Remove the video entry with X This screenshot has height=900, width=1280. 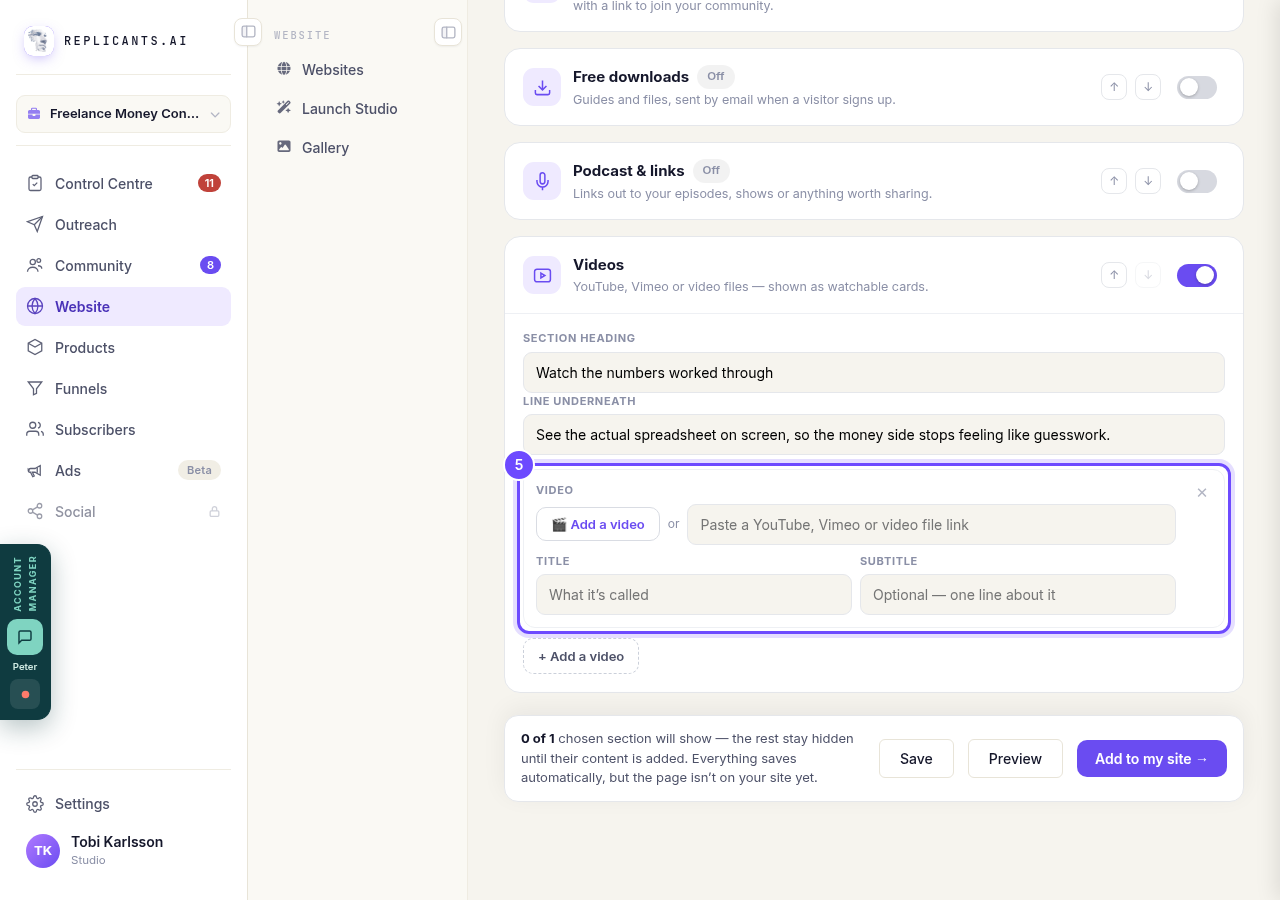point(1202,492)
